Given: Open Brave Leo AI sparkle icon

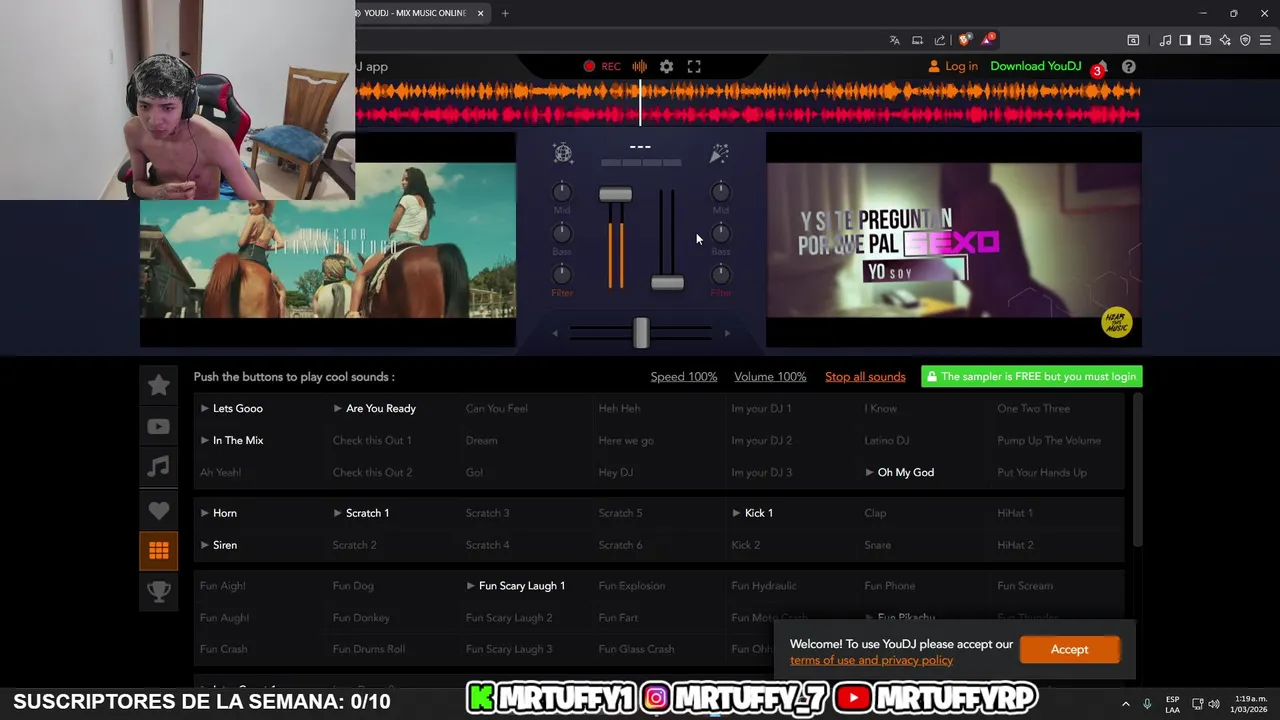Looking at the screenshot, I should coord(1225,40).
